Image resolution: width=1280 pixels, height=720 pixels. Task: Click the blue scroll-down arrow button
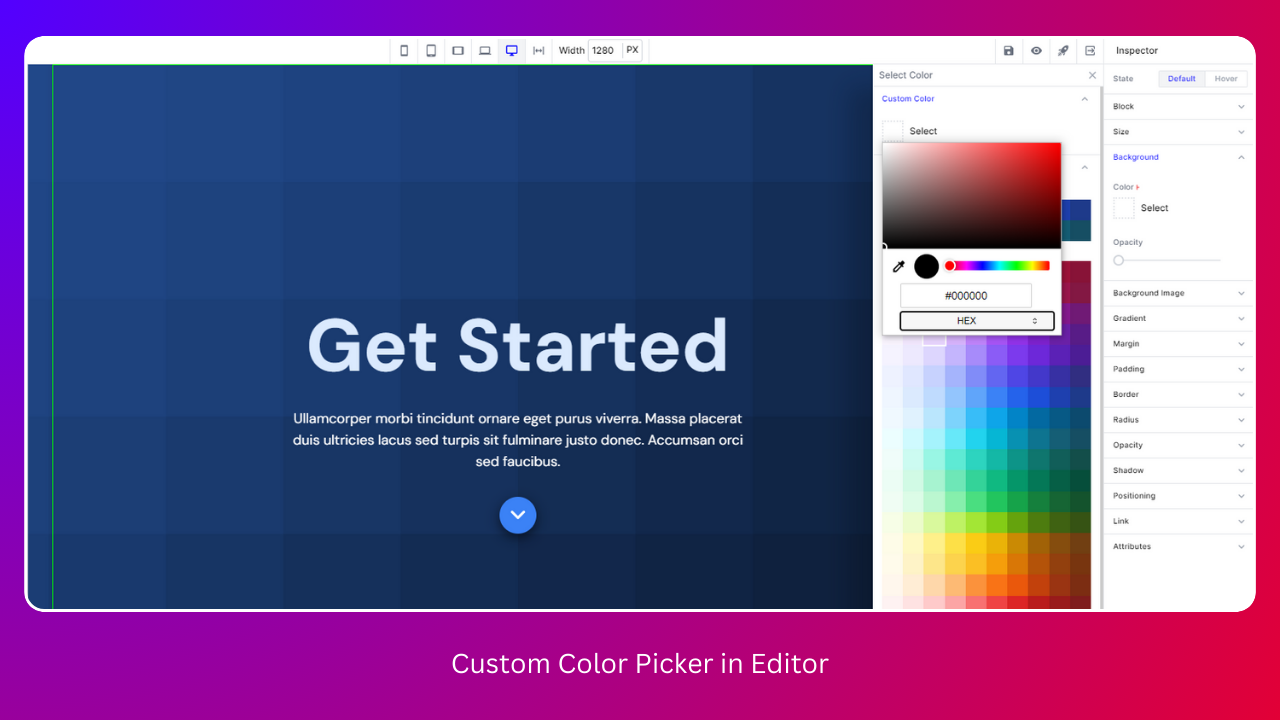click(x=518, y=515)
